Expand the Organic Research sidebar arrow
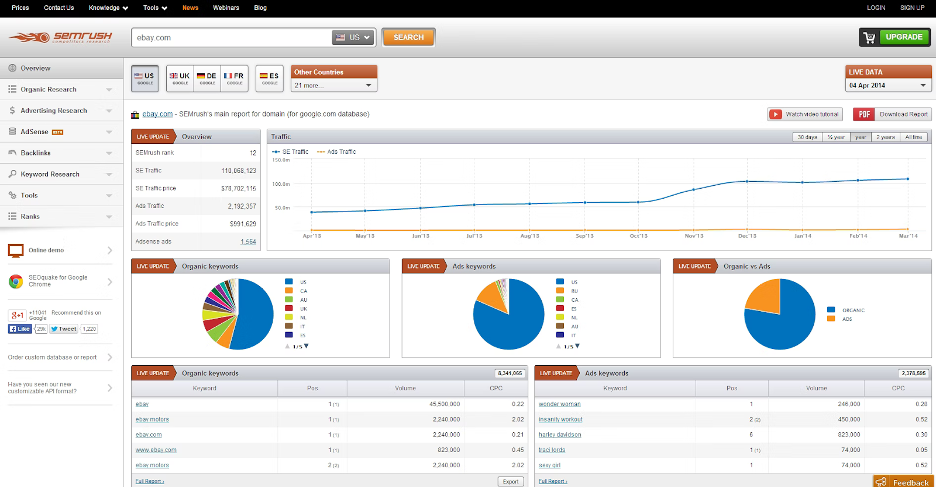This screenshot has width=936, height=488. click(109, 89)
